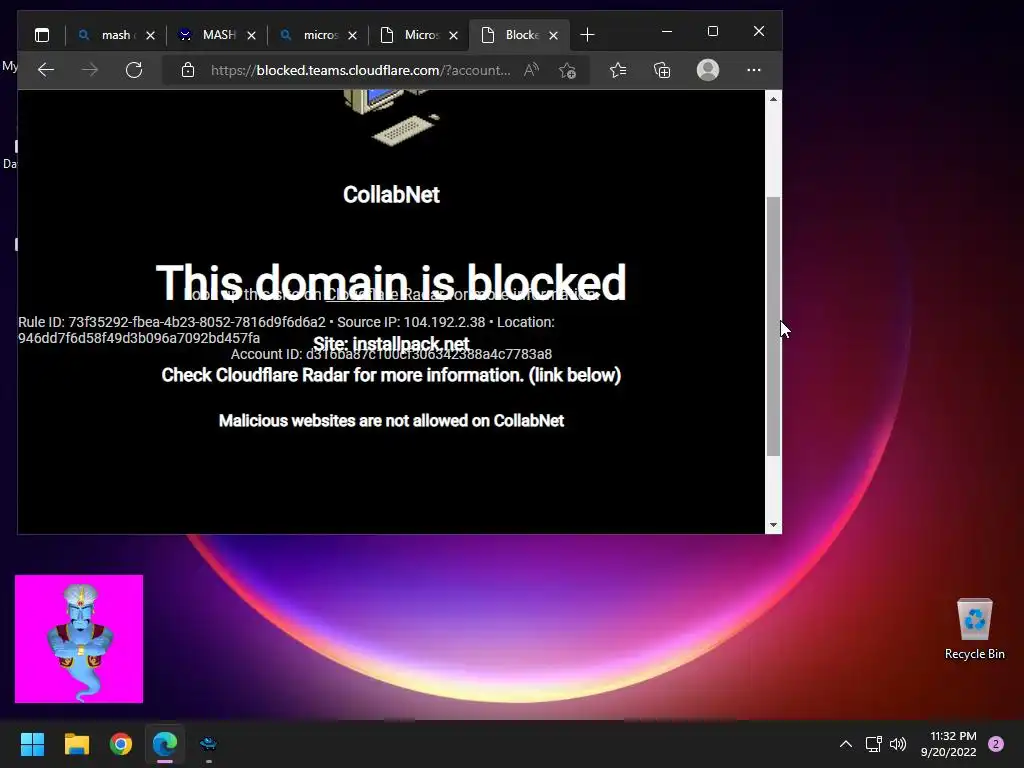Close the 'Micros' page tab
This screenshot has height=768, width=1024.
pyautogui.click(x=454, y=35)
